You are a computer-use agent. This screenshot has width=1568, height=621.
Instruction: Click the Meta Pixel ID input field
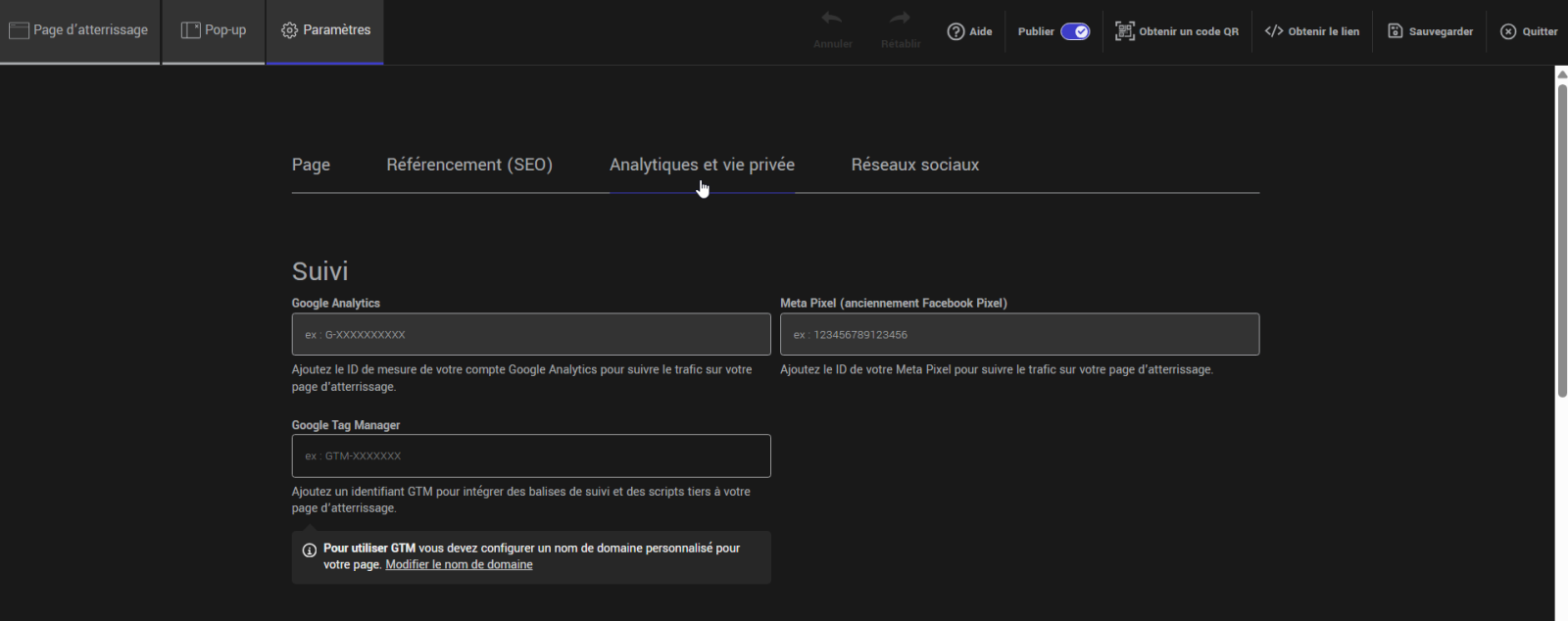tap(1019, 335)
